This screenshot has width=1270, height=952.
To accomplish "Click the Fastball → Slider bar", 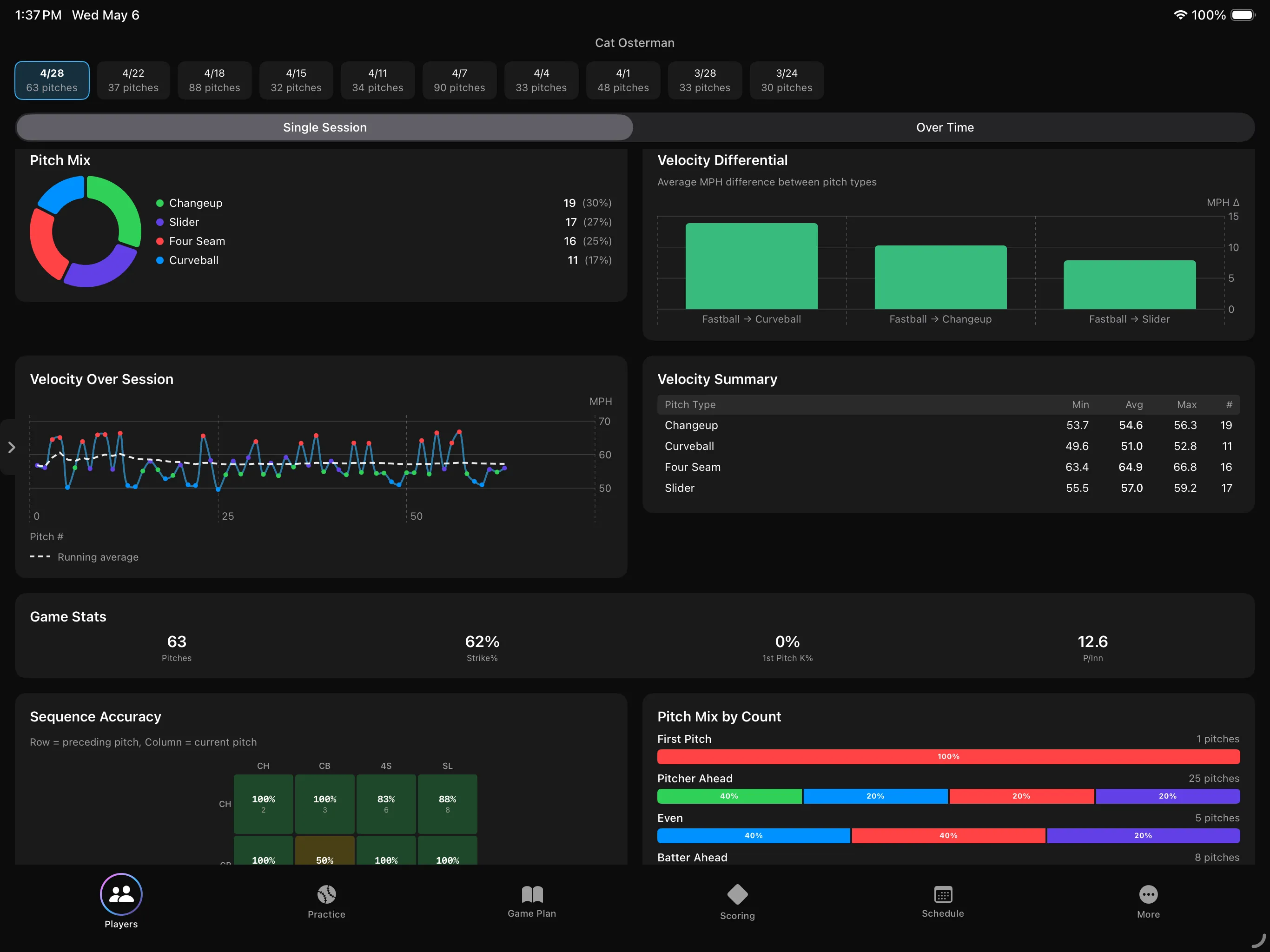I will pos(1129,285).
